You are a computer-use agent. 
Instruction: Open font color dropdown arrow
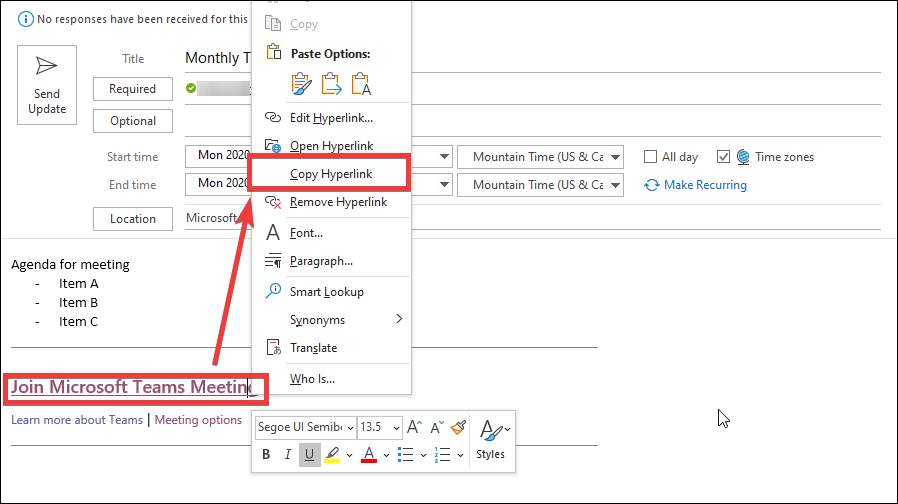[386, 455]
